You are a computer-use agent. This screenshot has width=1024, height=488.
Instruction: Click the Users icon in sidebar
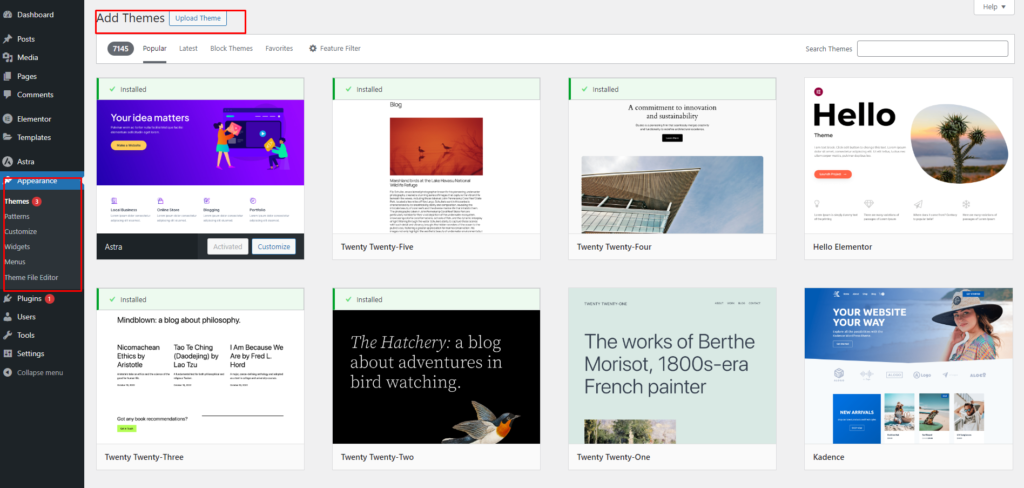coord(8,317)
